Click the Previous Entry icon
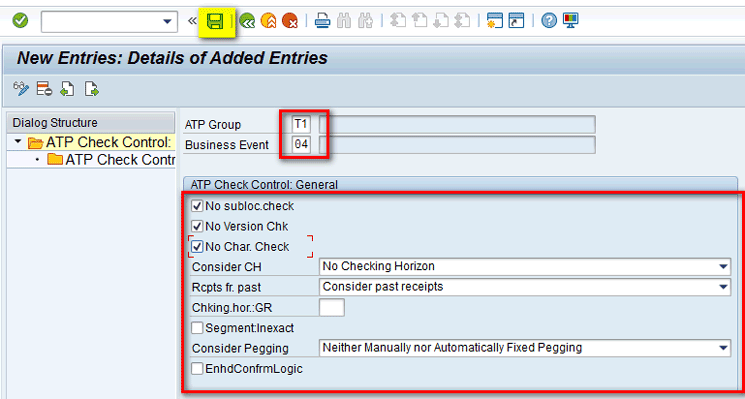The width and height of the screenshot is (745, 399). tap(67, 89)
